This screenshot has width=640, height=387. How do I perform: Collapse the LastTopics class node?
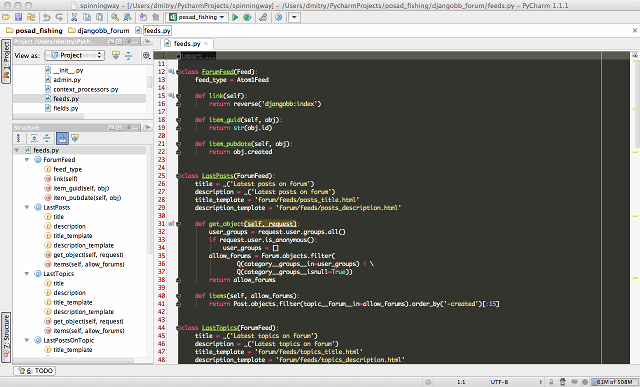pos(27,274)
